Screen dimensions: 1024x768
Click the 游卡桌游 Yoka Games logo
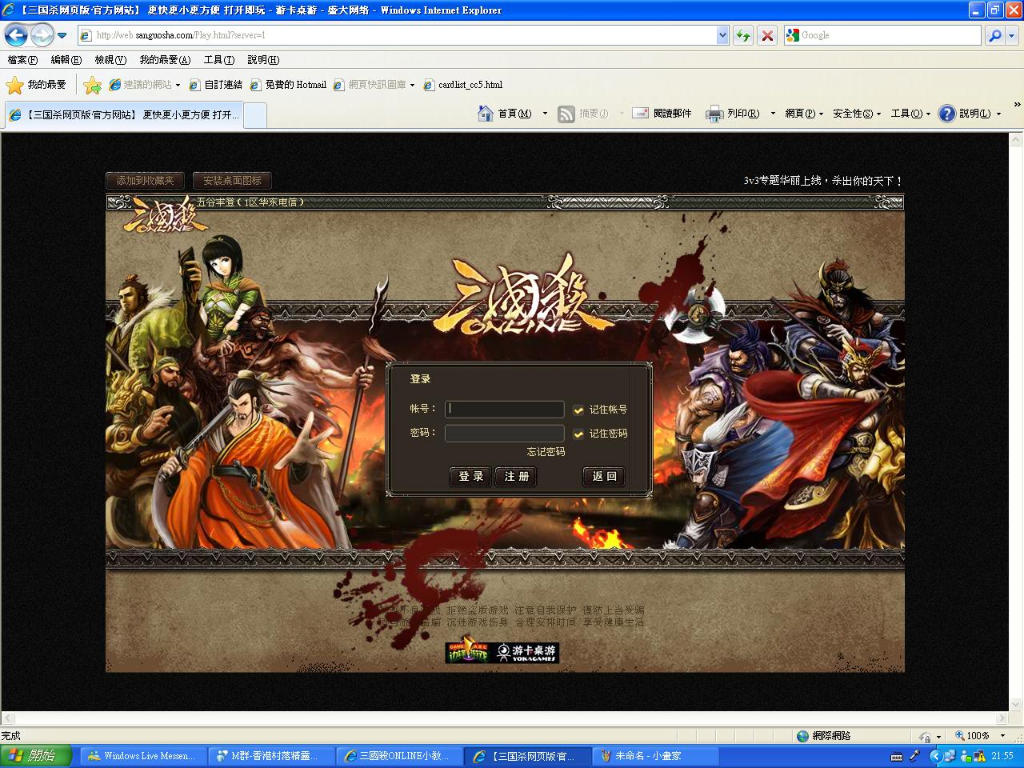click(x=528, y=652)
